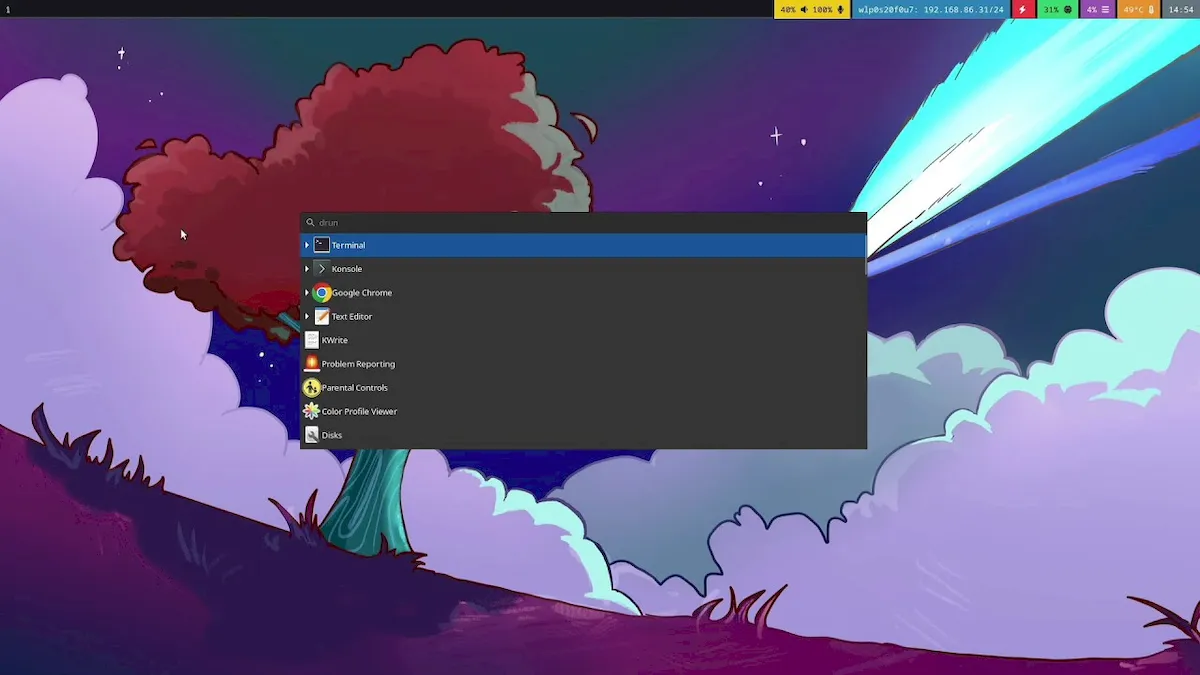Select Disks in the launcher list
Screen dimensions: 1200x675
coord(582,435)
